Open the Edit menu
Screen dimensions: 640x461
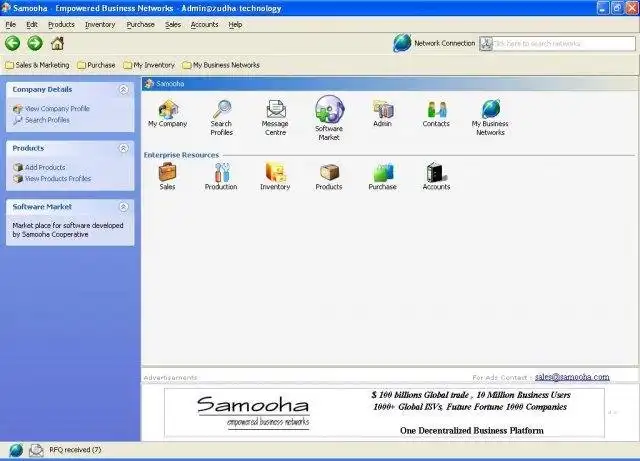[x=32, y=24]
